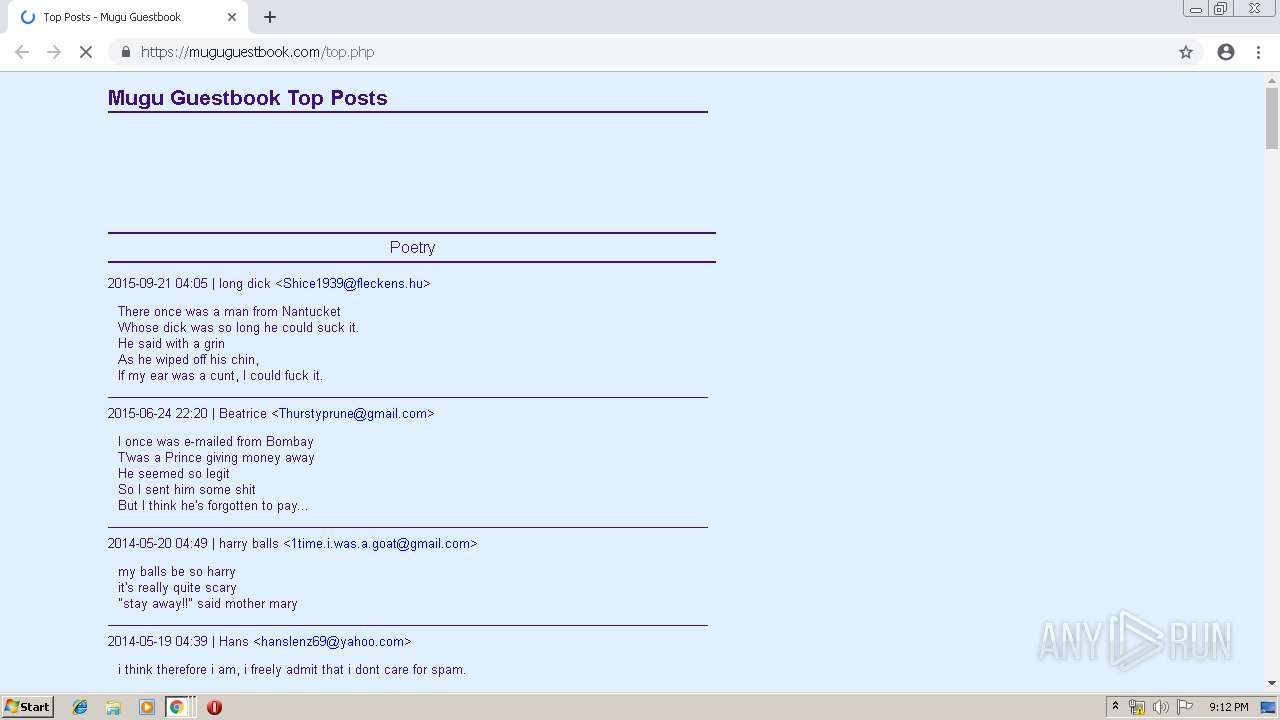
Task: Click the scrollbar up arrow
Action: [1272, 80]
